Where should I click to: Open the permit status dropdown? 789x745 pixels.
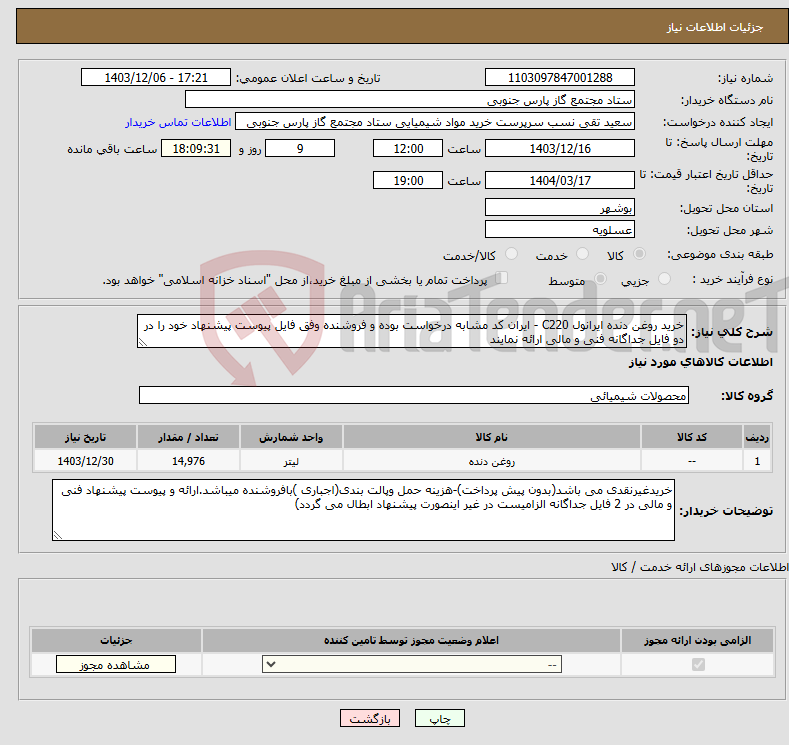(x=412, y=665)
